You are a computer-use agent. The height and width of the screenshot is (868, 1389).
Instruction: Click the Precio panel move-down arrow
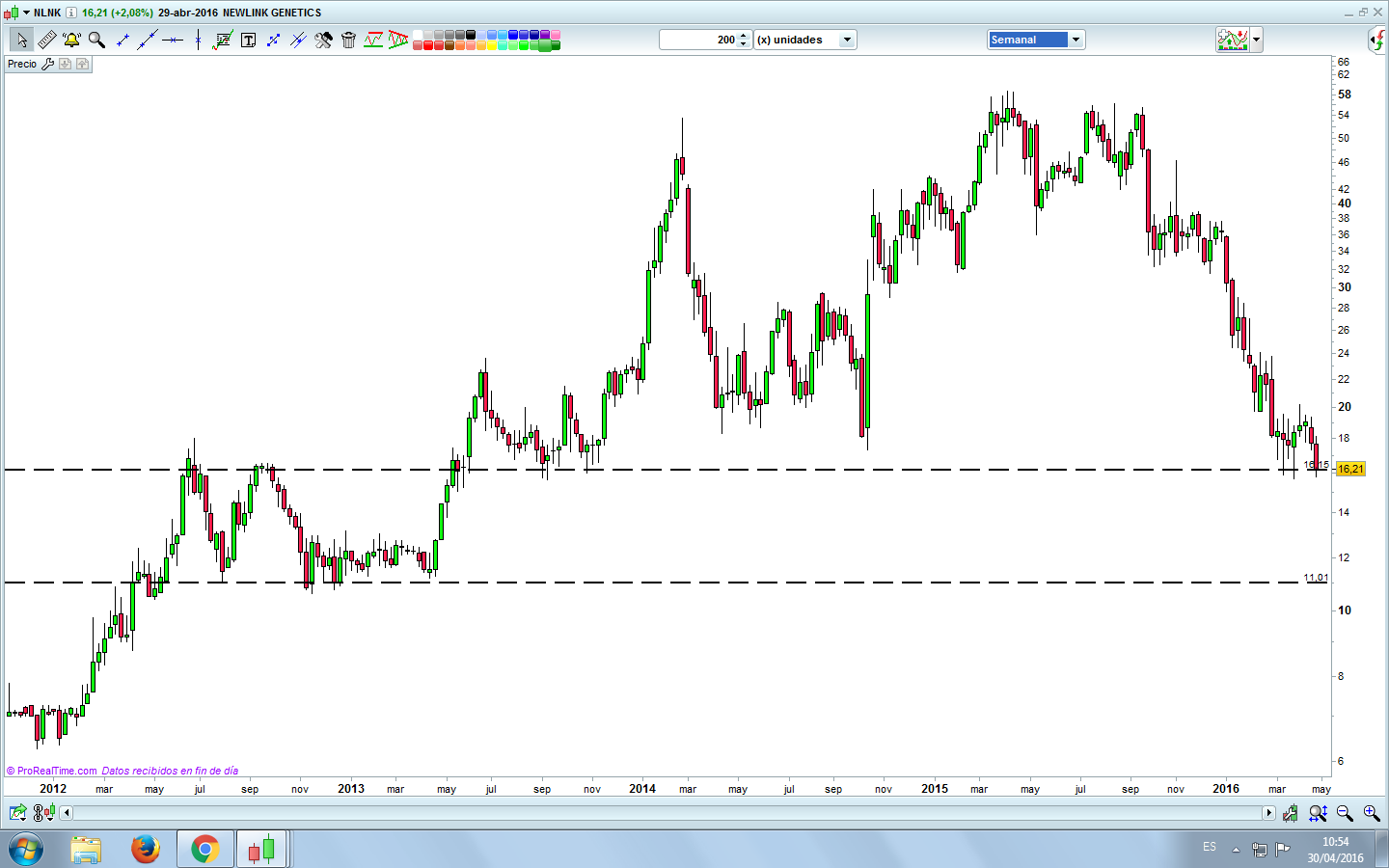point(65,64)
